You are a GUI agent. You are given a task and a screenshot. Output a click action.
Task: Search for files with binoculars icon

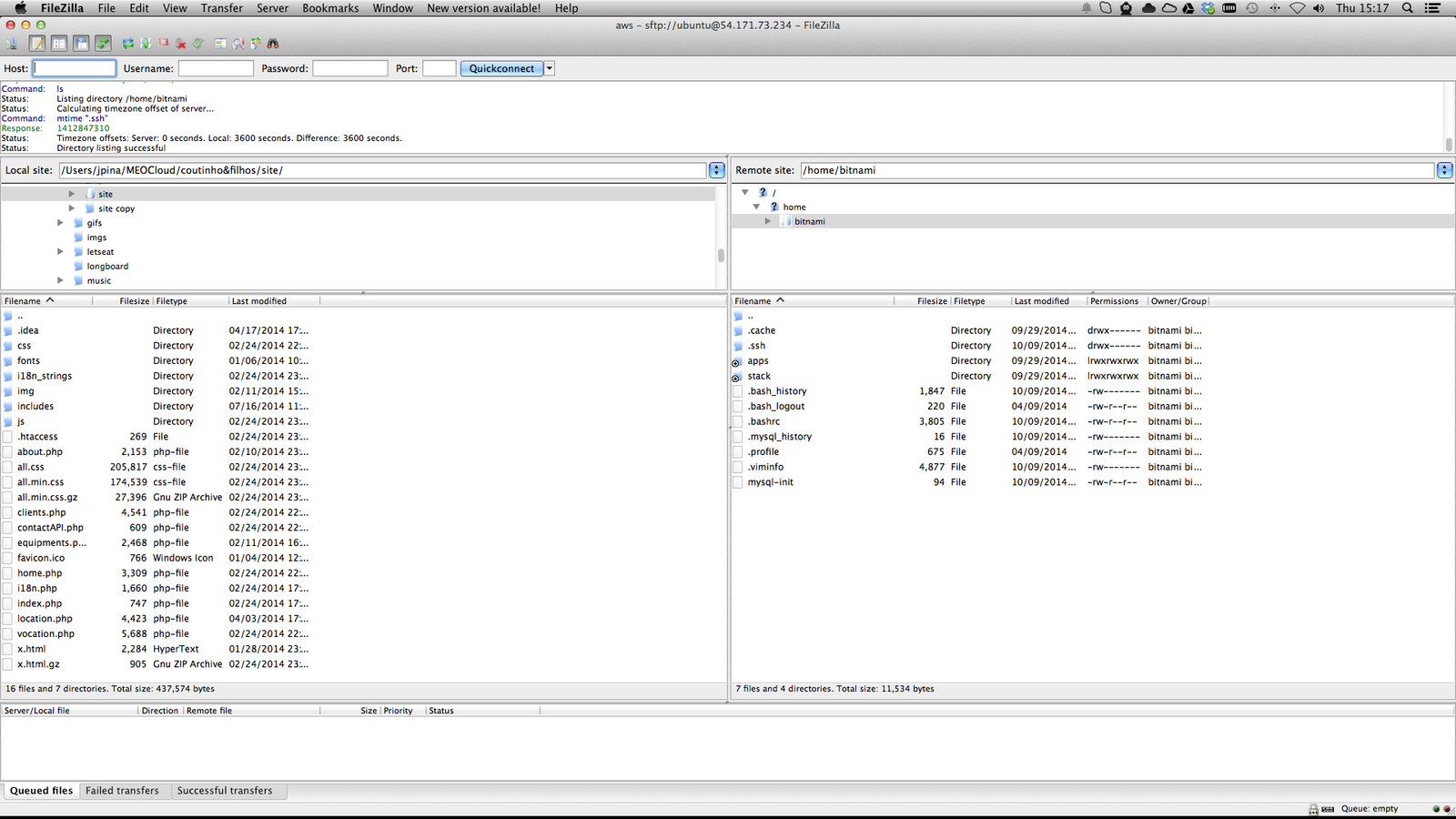(x=273, y=44)
